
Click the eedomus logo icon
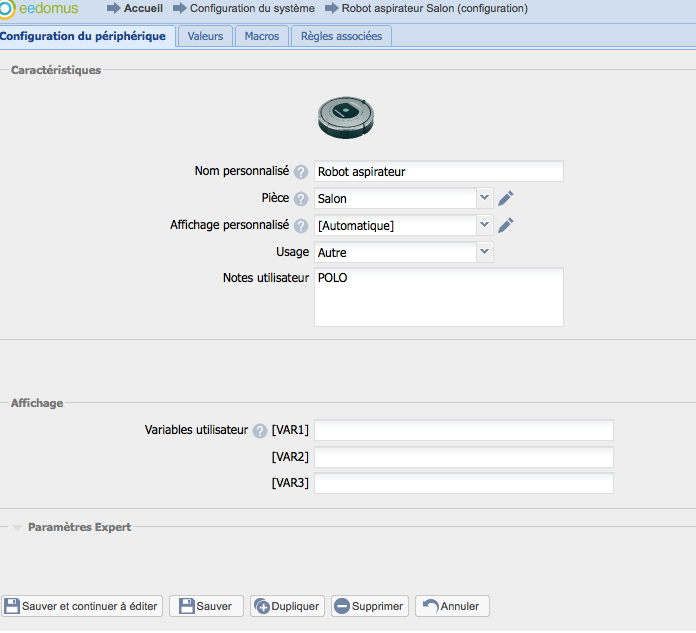7,9
